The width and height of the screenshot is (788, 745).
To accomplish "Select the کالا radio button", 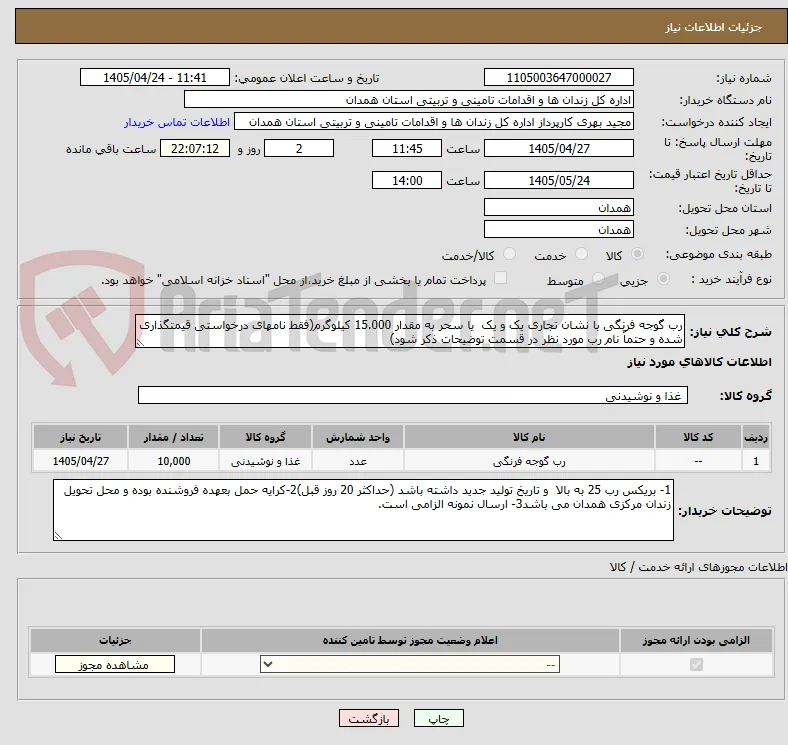I will tap(637, 254).
